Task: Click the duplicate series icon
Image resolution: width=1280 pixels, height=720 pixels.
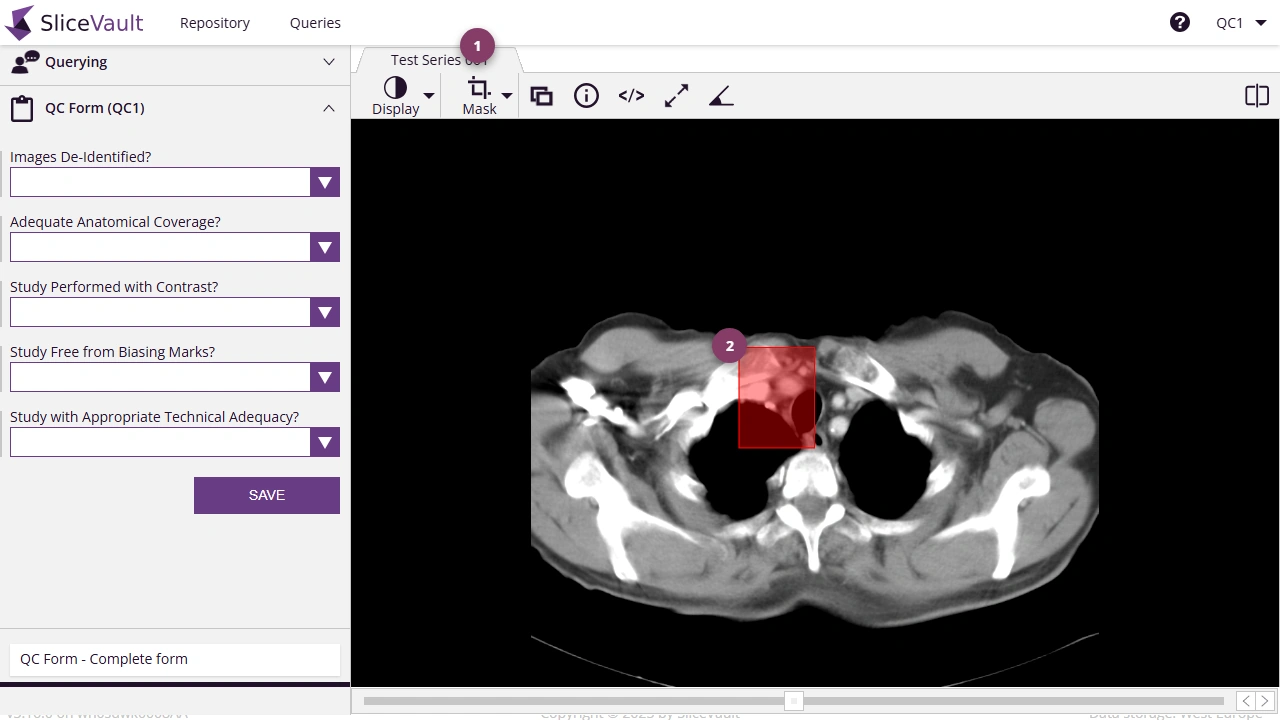Action: click(541, 95)
